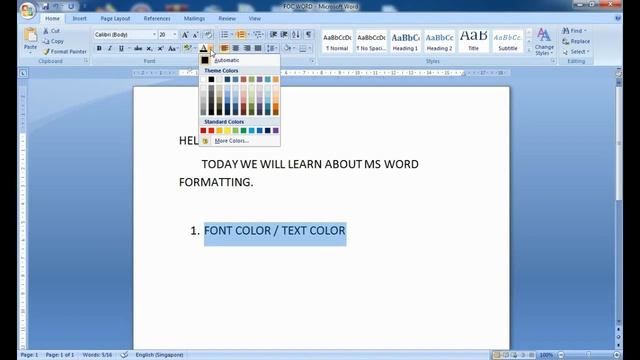
Task: Toggle Center alignment
Action: click(x=236, y=48)
